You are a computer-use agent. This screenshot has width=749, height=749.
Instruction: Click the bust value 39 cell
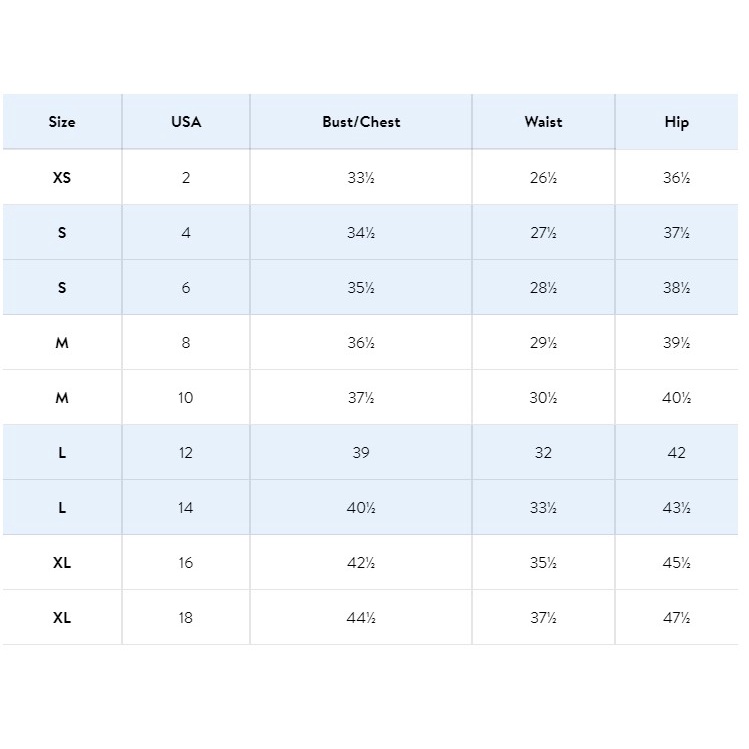click(361, 453)
